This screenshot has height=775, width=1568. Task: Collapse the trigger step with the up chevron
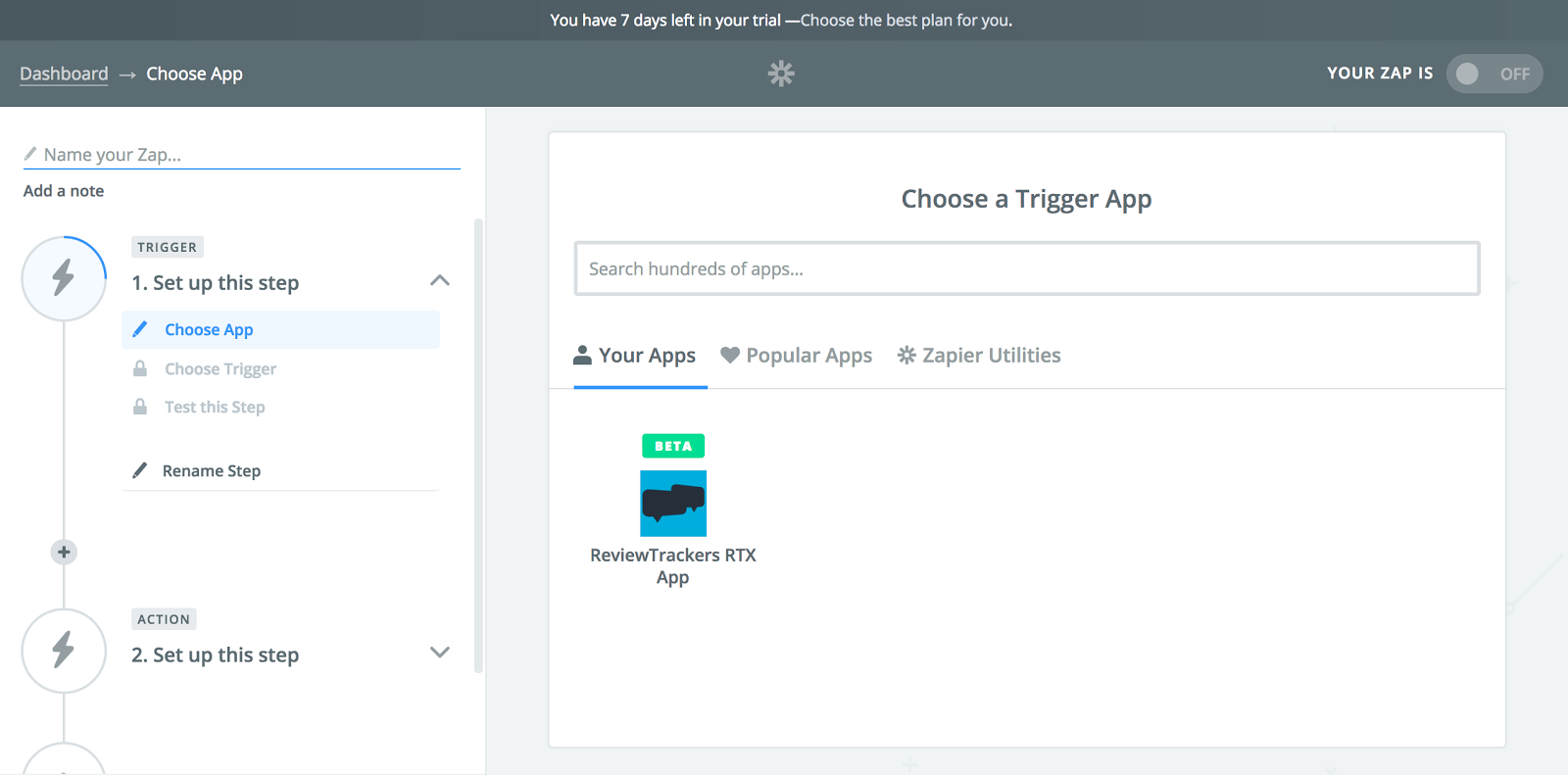(440, 281)
